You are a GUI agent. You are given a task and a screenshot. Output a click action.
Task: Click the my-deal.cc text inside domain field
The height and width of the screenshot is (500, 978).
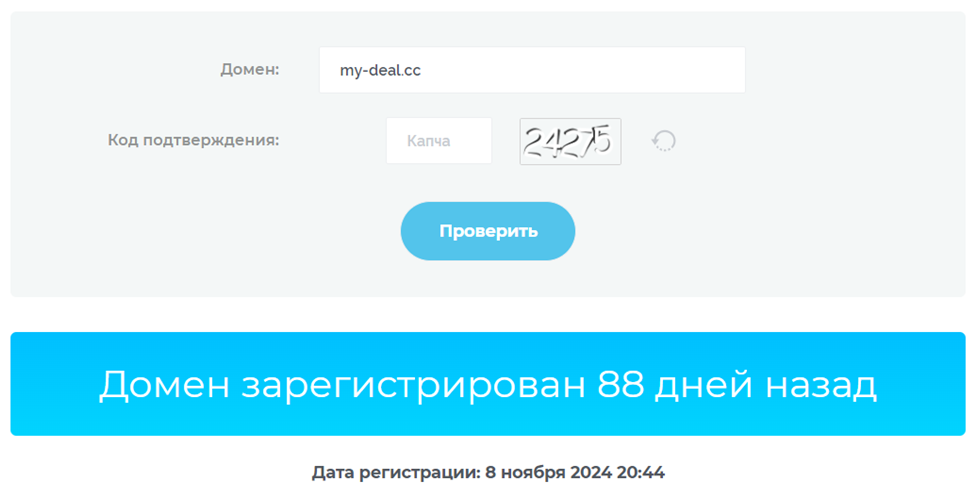coord(380,70)
